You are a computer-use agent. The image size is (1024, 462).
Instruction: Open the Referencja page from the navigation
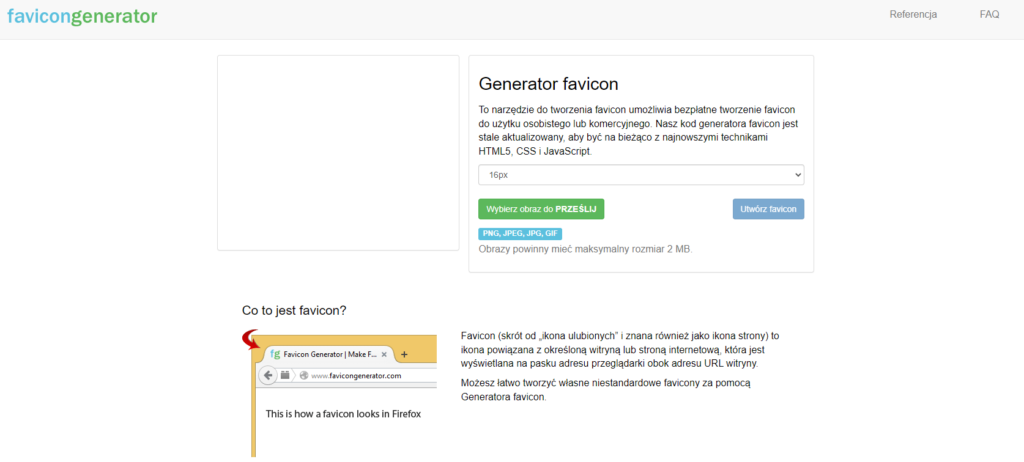coord(912,14)
